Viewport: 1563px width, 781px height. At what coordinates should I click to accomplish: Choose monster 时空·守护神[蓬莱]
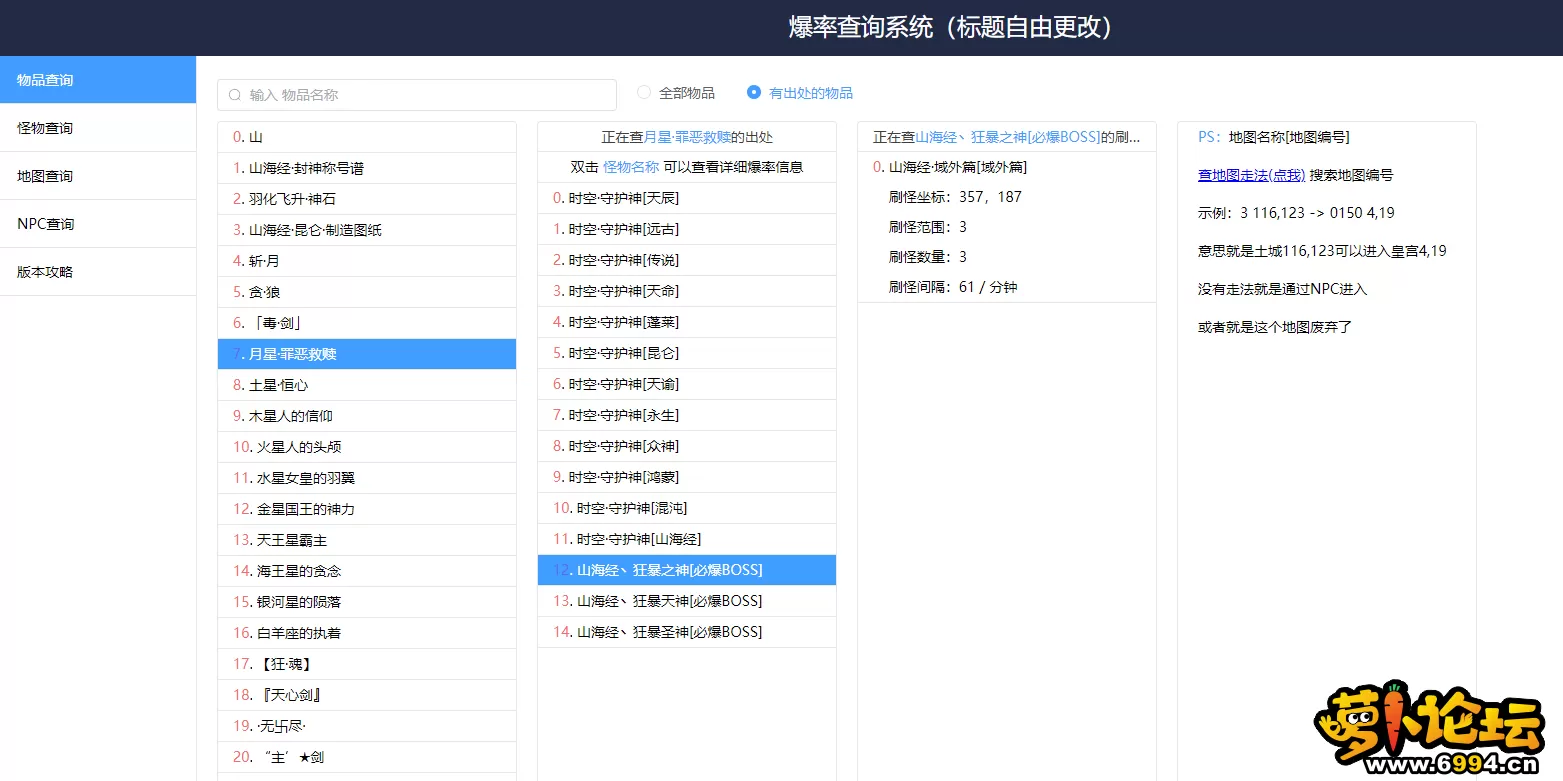click(x=687, y=322)
